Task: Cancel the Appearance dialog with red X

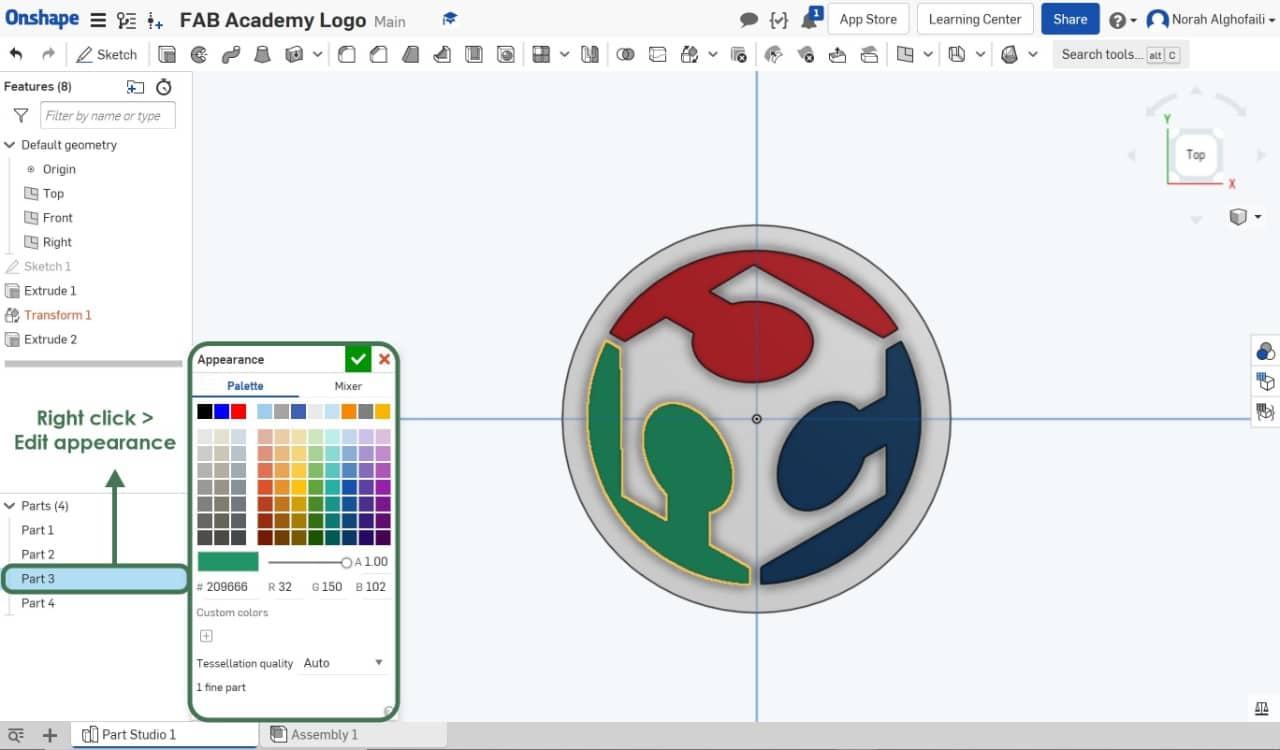Action: [384, 359]
